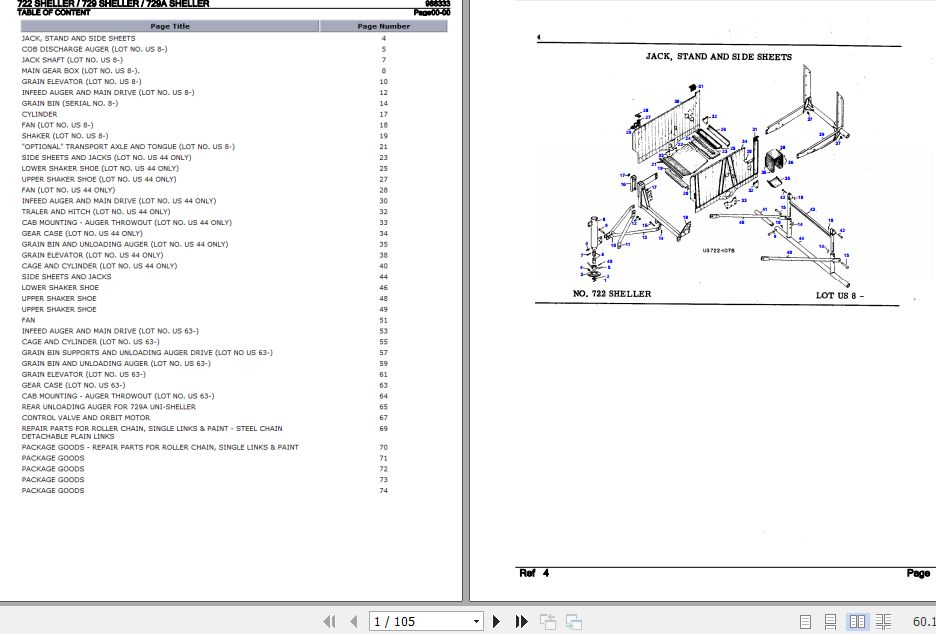
Task: Select PACKAGE GOODS page 74 row
Action: 53,490
